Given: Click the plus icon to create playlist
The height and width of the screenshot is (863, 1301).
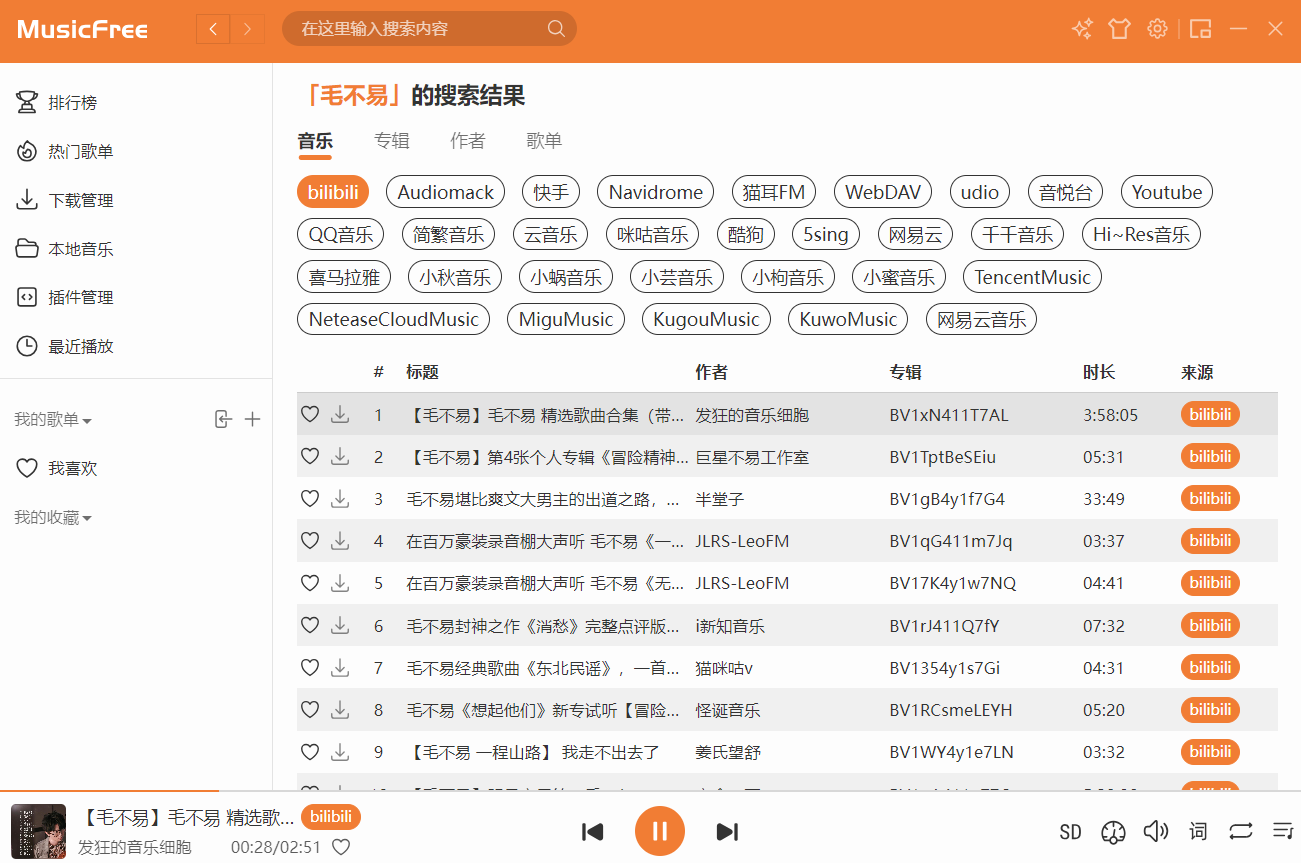Looking at the screenshot, I should pos(253,420).
